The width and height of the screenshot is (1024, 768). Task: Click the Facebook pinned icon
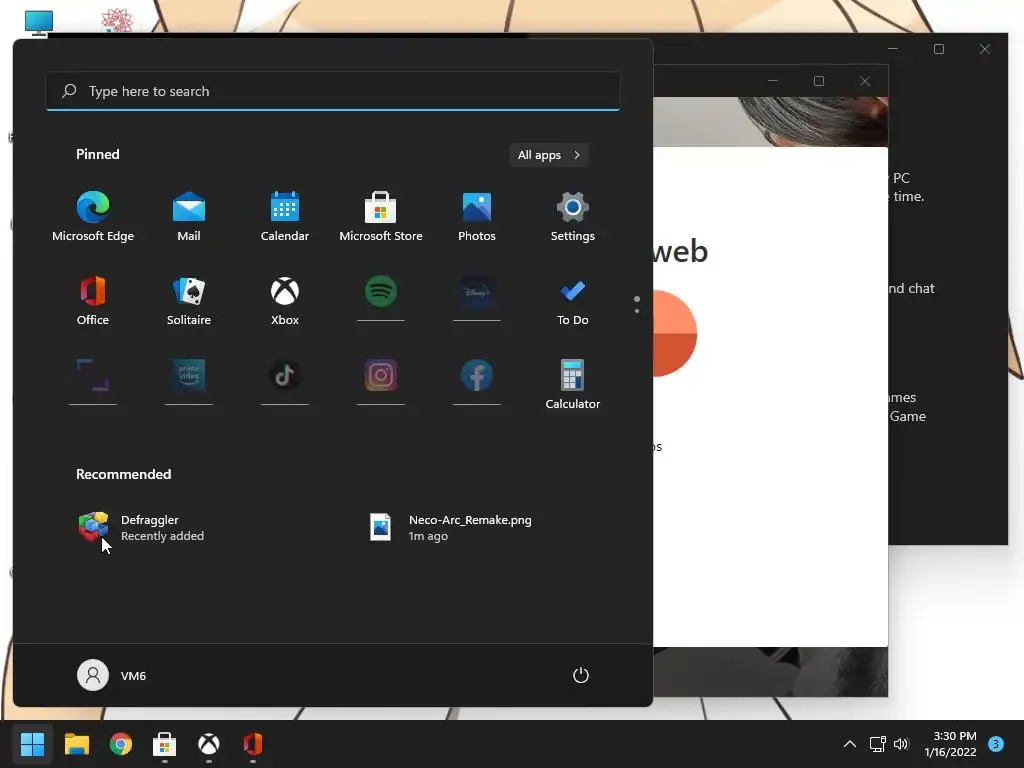477,376
